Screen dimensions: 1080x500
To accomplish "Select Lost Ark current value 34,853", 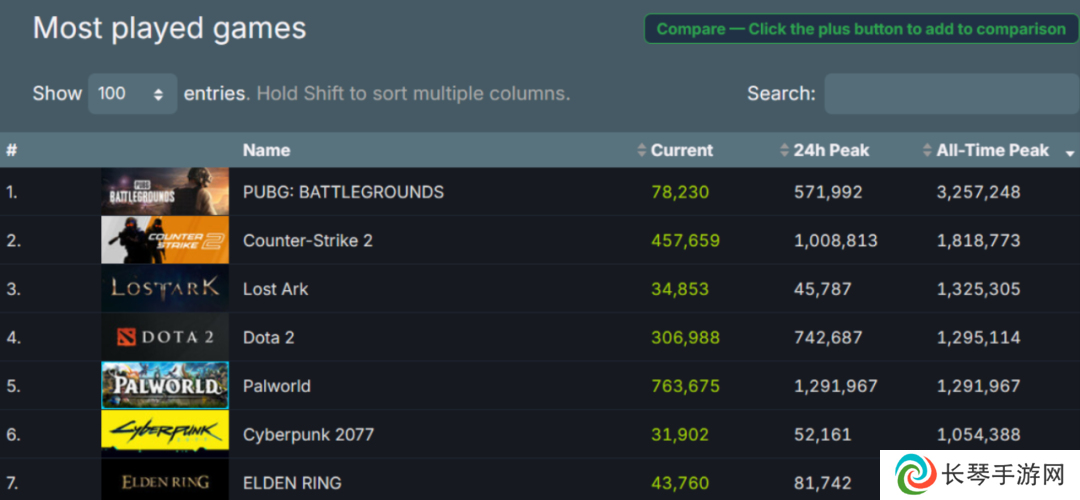I will point(680,289).
